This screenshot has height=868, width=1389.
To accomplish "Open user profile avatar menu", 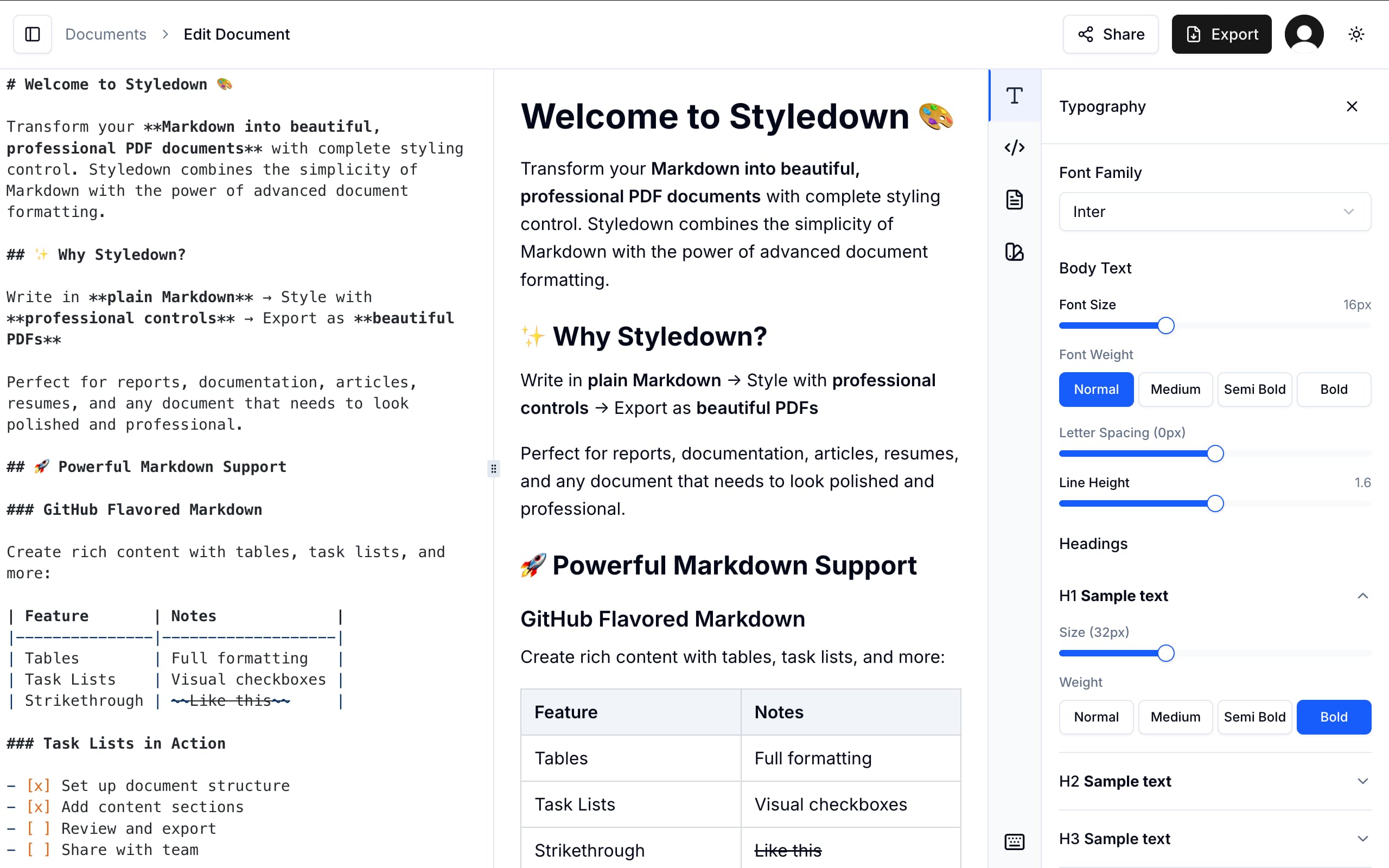I will click(x=1304, y=34).
